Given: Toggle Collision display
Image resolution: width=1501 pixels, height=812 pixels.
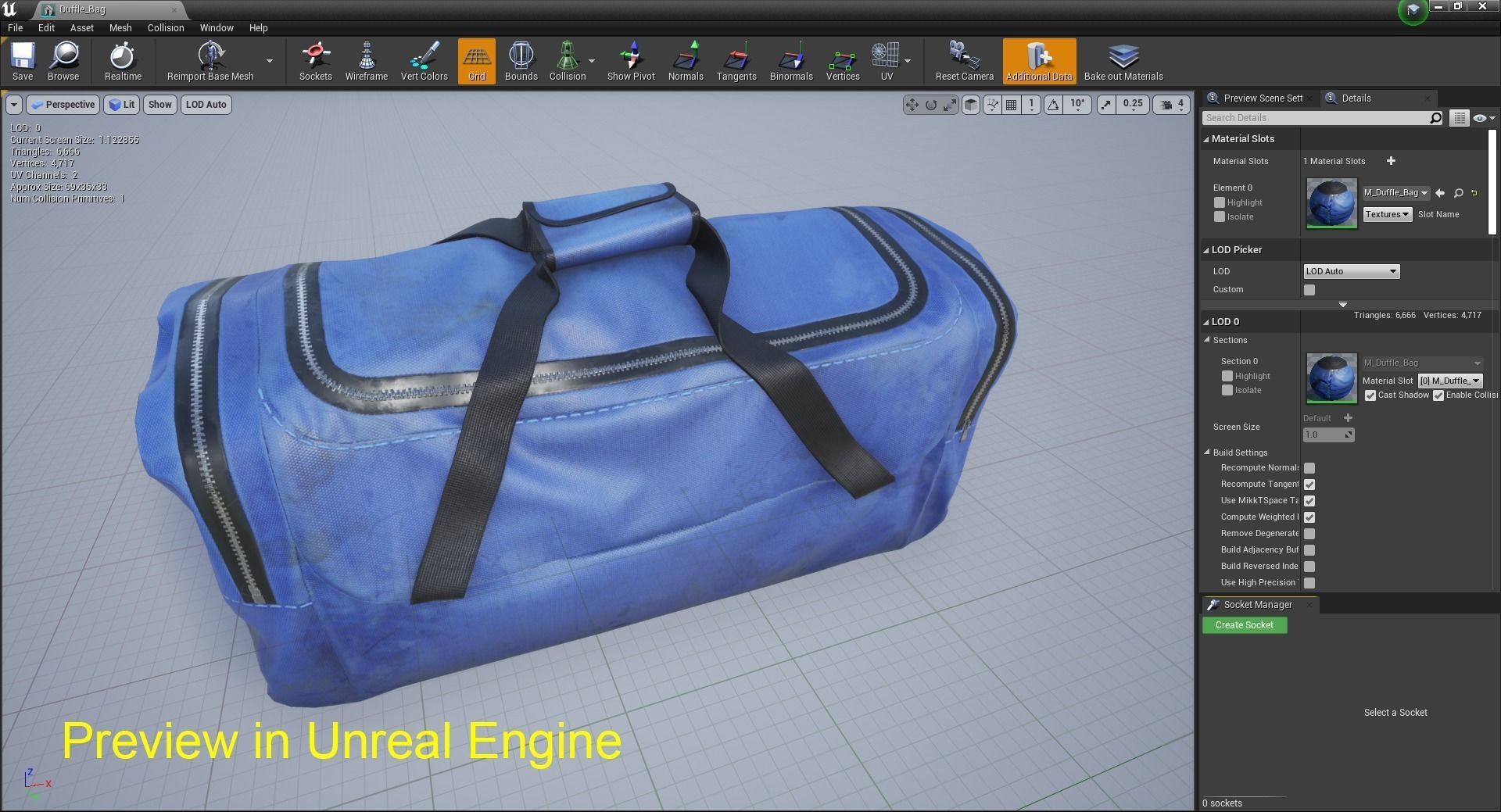Looking at the screenshot, I should pyautogui.click(x=568, y=61).
